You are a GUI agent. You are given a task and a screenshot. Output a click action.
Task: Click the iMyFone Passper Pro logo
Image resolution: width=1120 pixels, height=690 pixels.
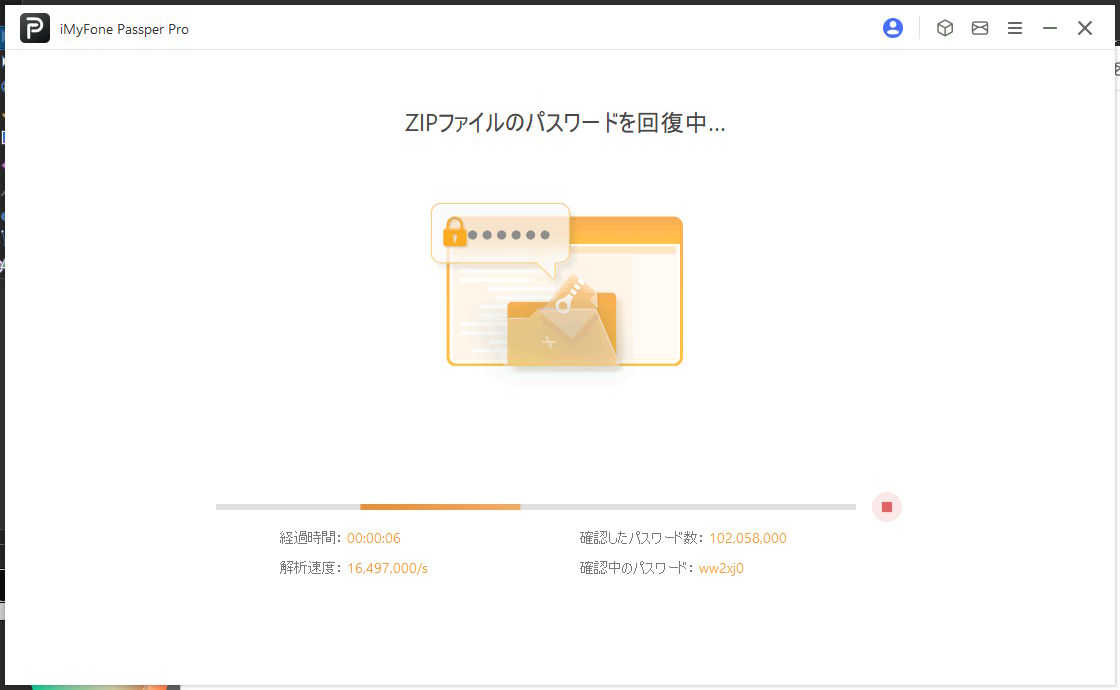35,29
